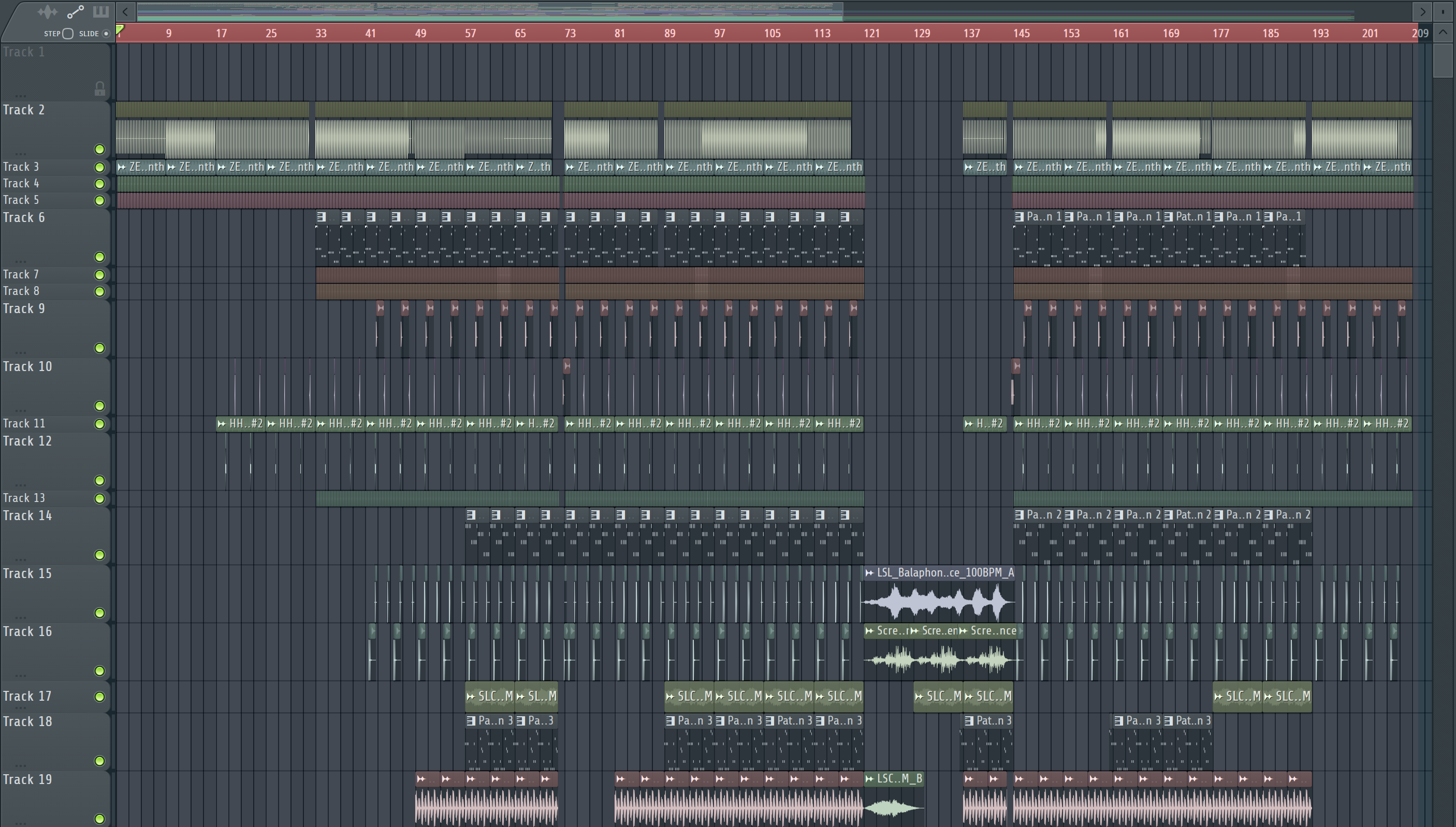Mute Track 5 with its green LED
The height and width of the screenshot is (827, 1456).
coord(99,200)
